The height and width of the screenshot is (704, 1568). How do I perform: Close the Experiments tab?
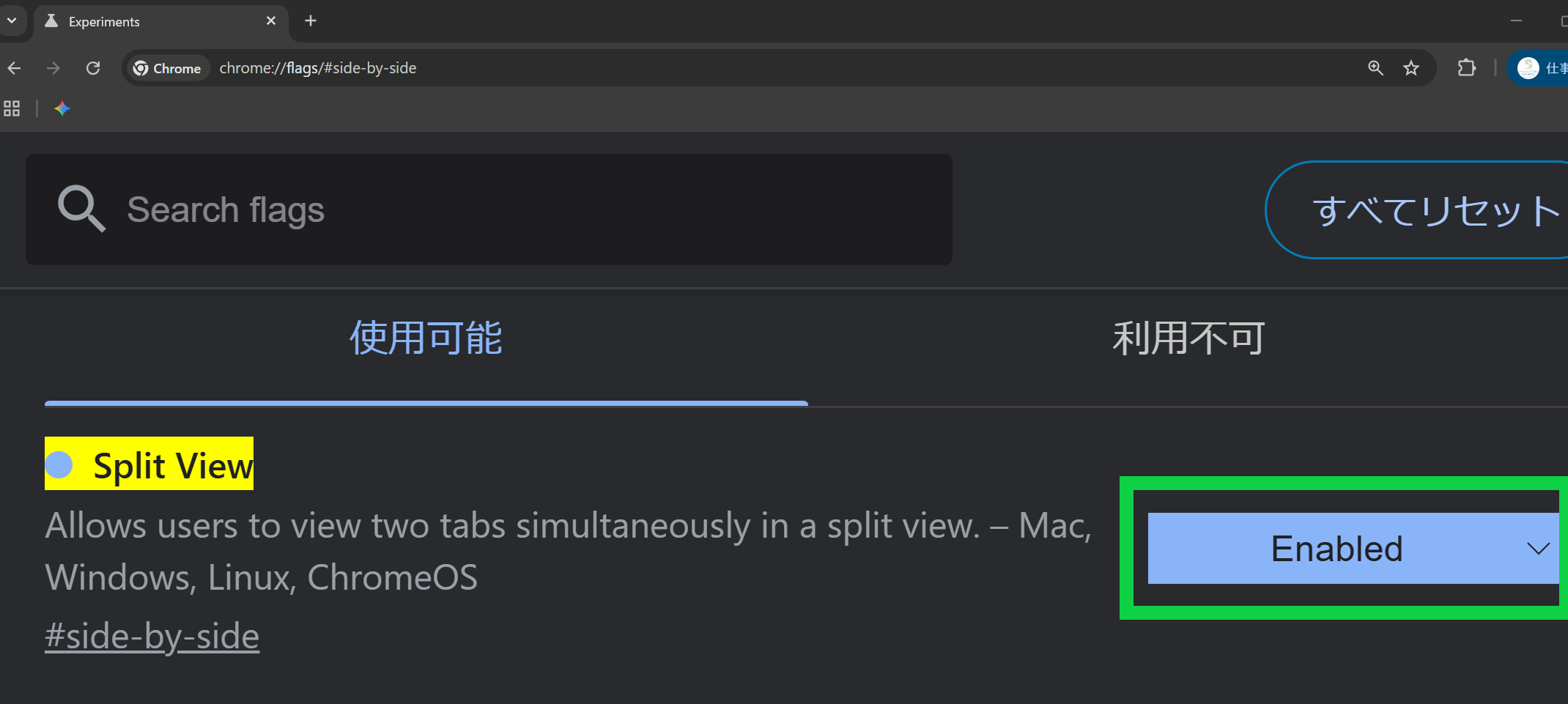tap(271, 21)
